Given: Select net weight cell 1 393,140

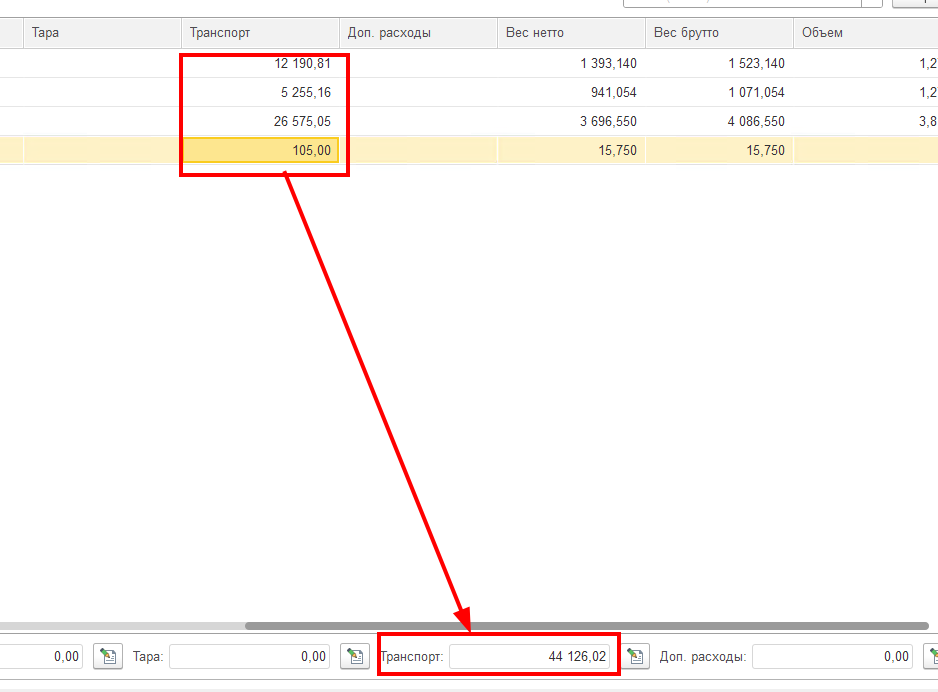Looking at the screenshot, I should (571, 63).
